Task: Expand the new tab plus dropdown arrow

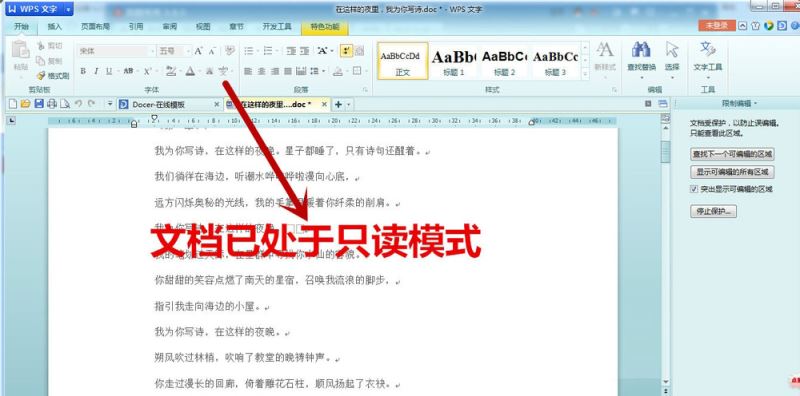Action: point(349,105)
